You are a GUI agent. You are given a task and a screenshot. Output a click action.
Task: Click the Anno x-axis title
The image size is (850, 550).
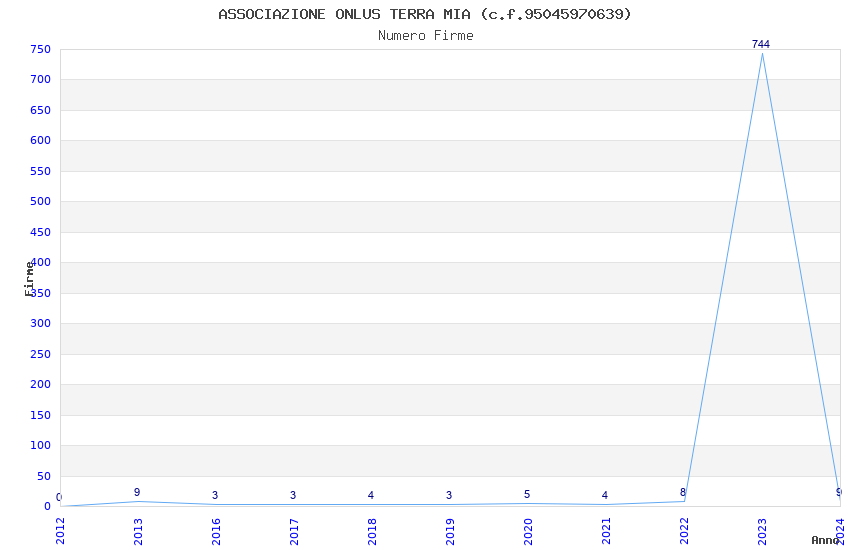point(825,540)
